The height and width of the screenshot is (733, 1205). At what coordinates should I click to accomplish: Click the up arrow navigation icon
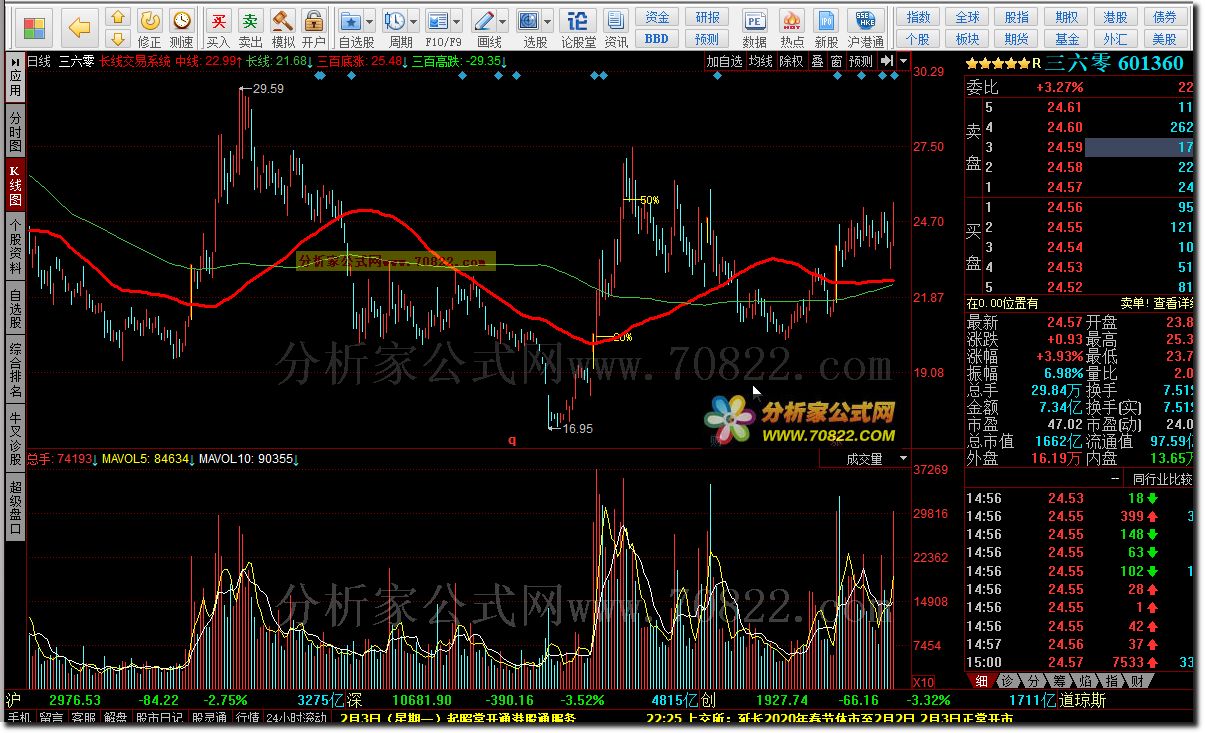tap(118, 17)
